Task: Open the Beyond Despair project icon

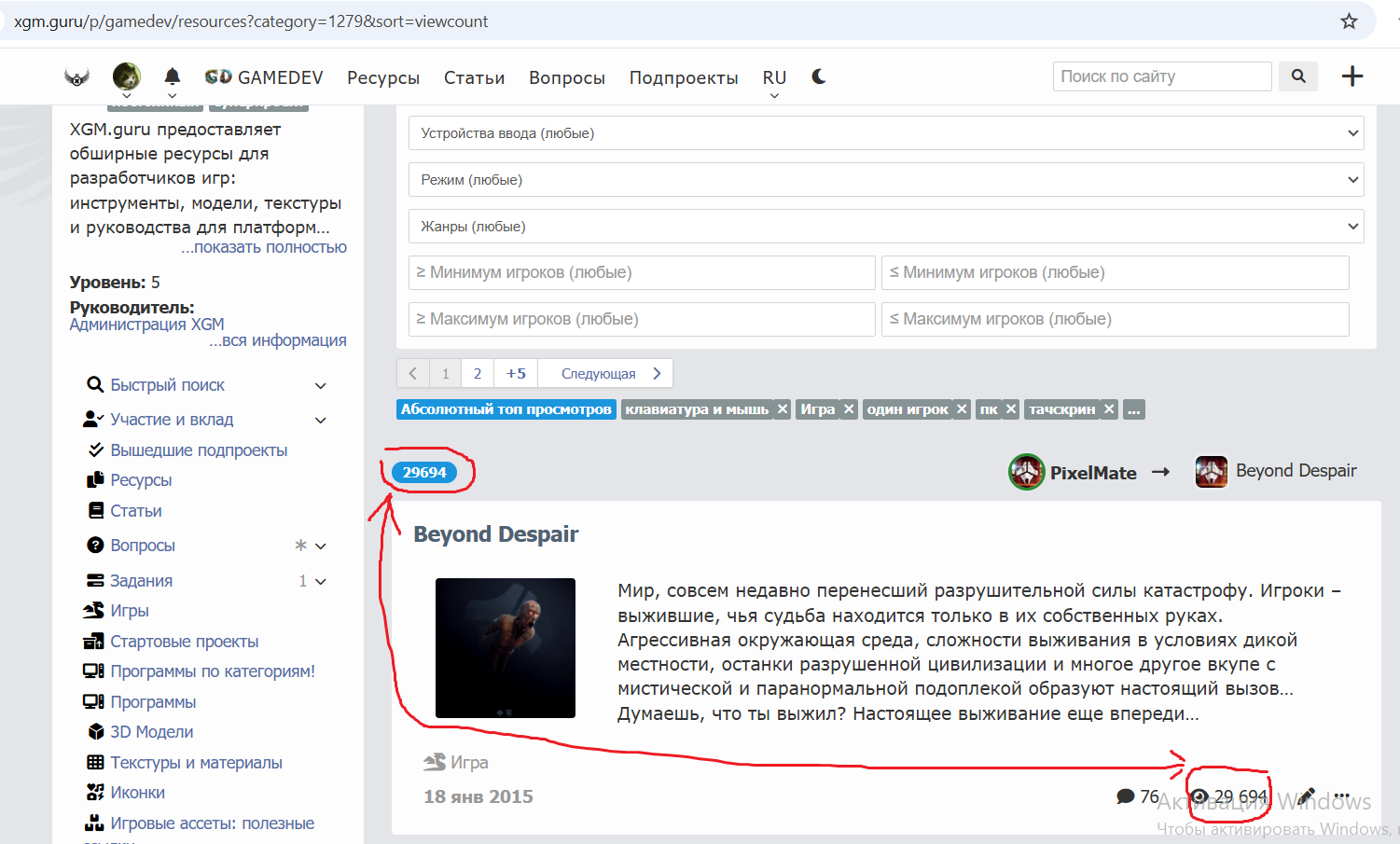Action: 1212,472
